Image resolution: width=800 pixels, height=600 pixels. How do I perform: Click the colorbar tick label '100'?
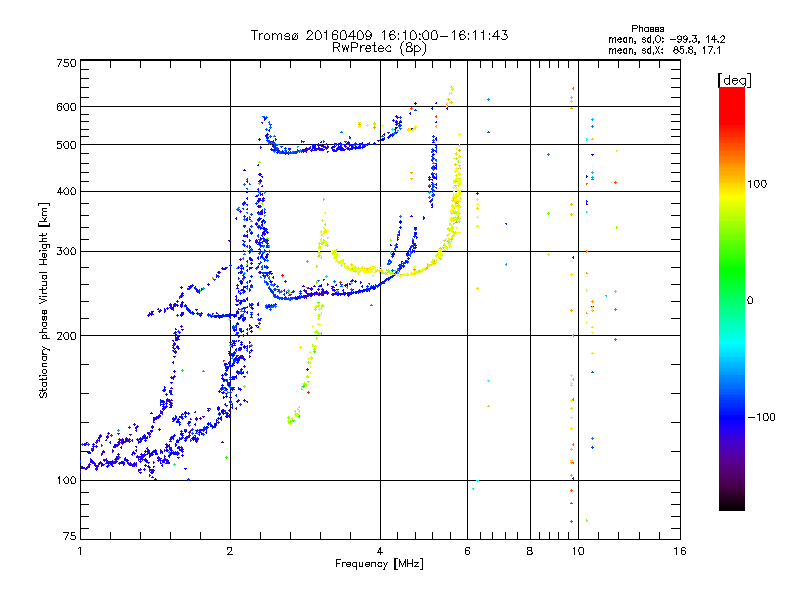point(757,184)
